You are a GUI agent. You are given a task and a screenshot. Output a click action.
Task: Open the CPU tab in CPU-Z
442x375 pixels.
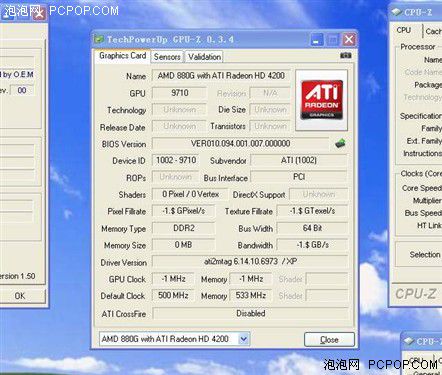(404, 30)
